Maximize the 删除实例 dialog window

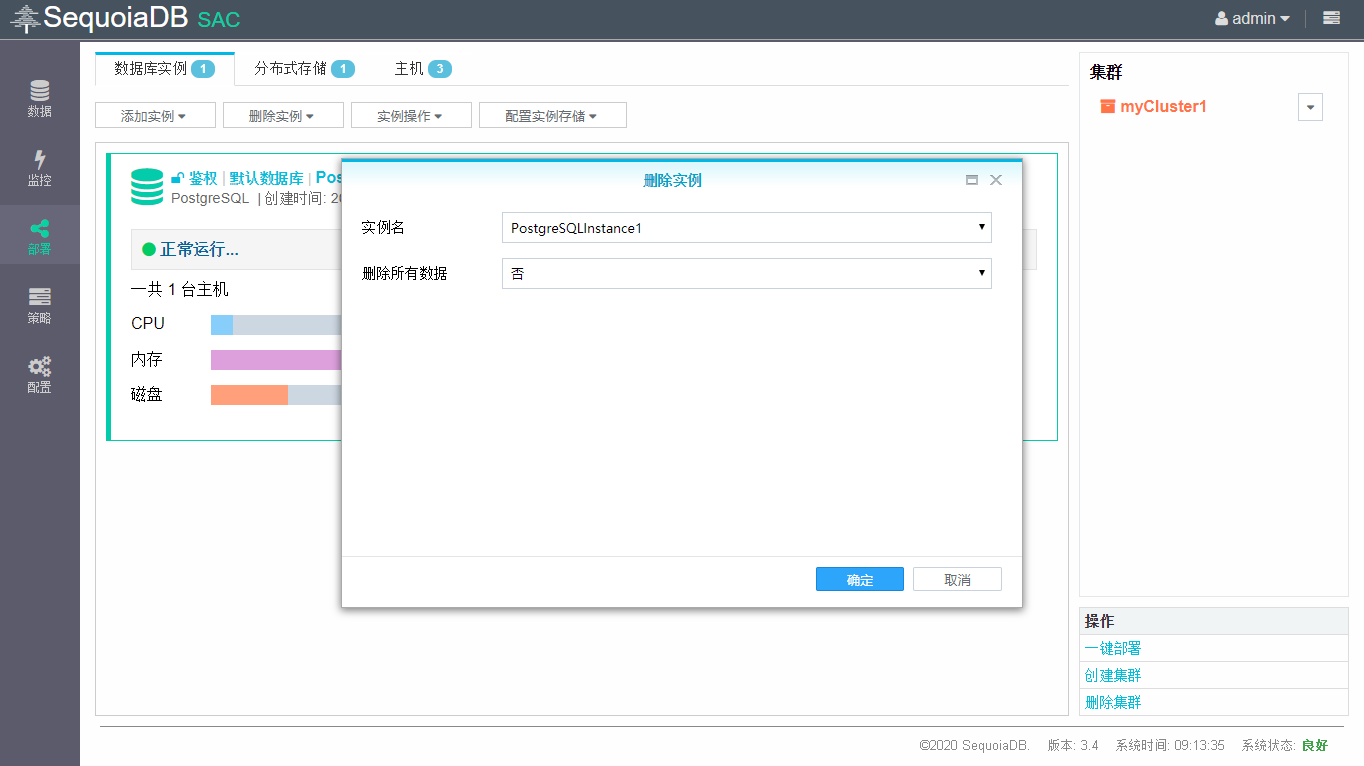point(971,180)
